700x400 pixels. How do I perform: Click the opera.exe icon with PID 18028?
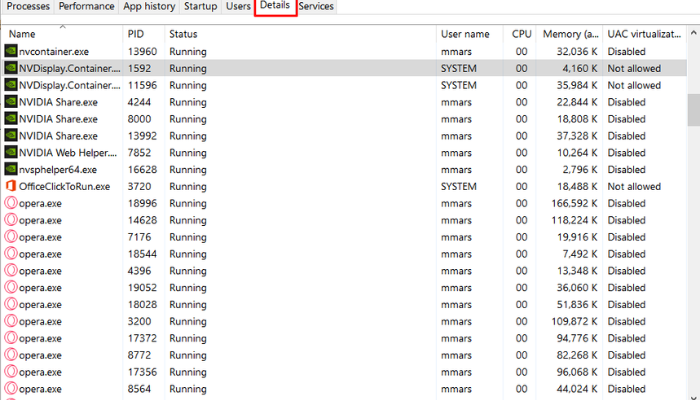(11, 304)
